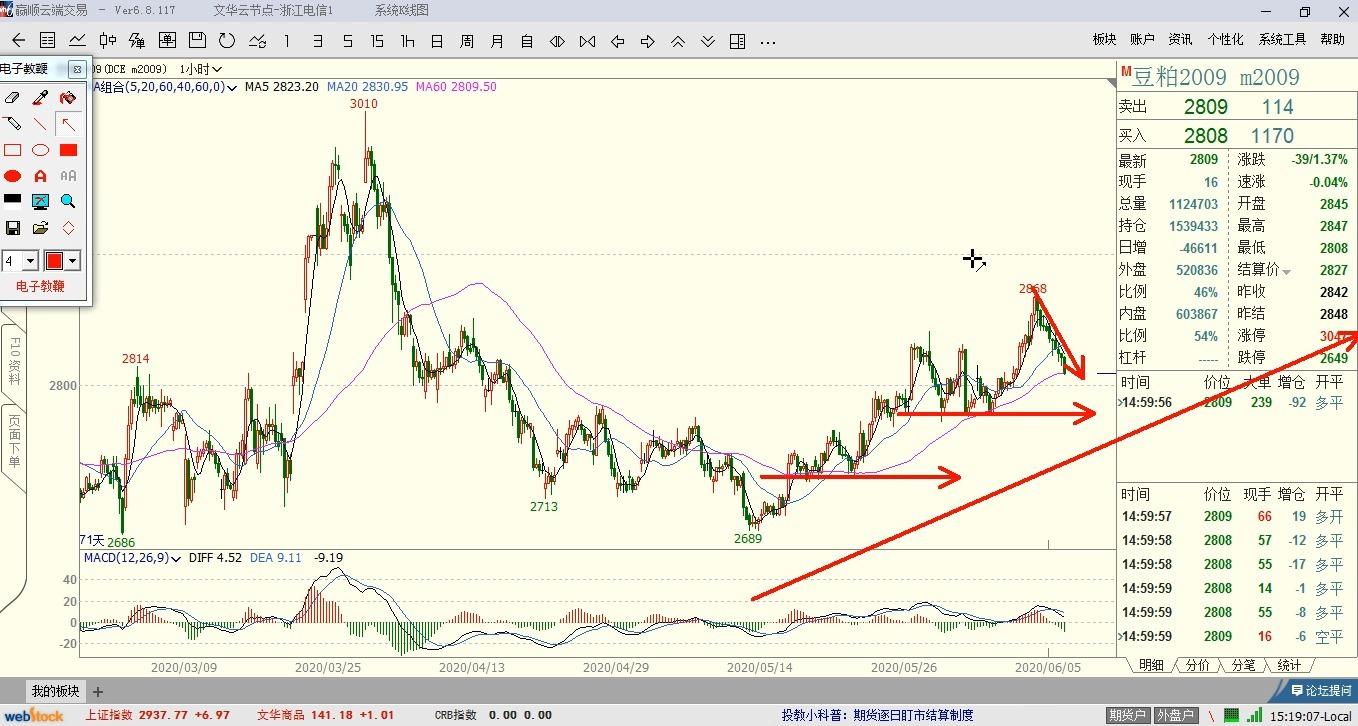Click the magnifier zoom tool
This screenshot has width=1358, height=726.
68,202
